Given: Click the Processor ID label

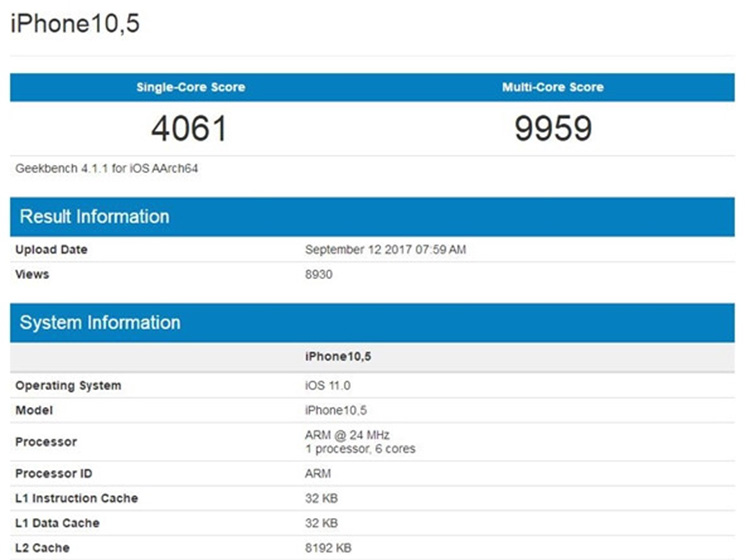Looking at the screenshot, I should pyautogui.click(x=54, y=473).
